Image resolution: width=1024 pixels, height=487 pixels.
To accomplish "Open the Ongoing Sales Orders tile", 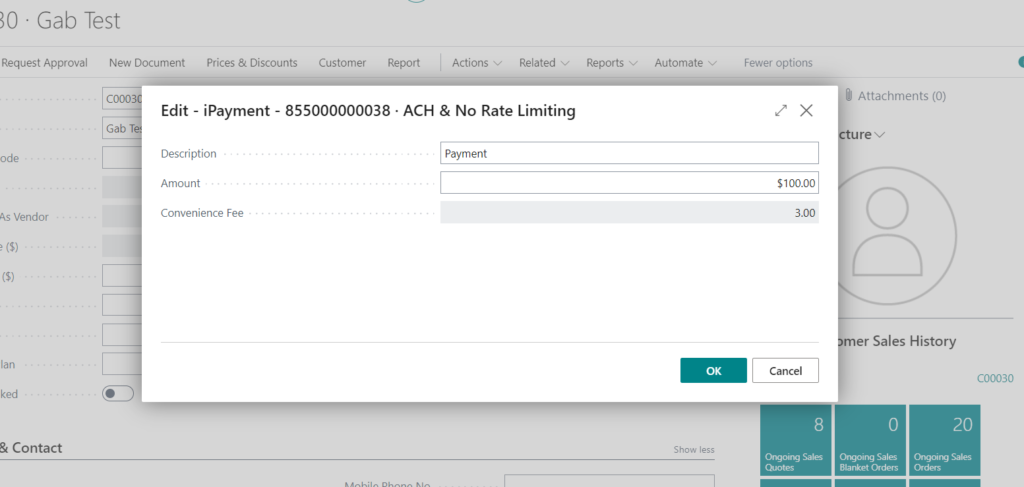I will [944, 441].
